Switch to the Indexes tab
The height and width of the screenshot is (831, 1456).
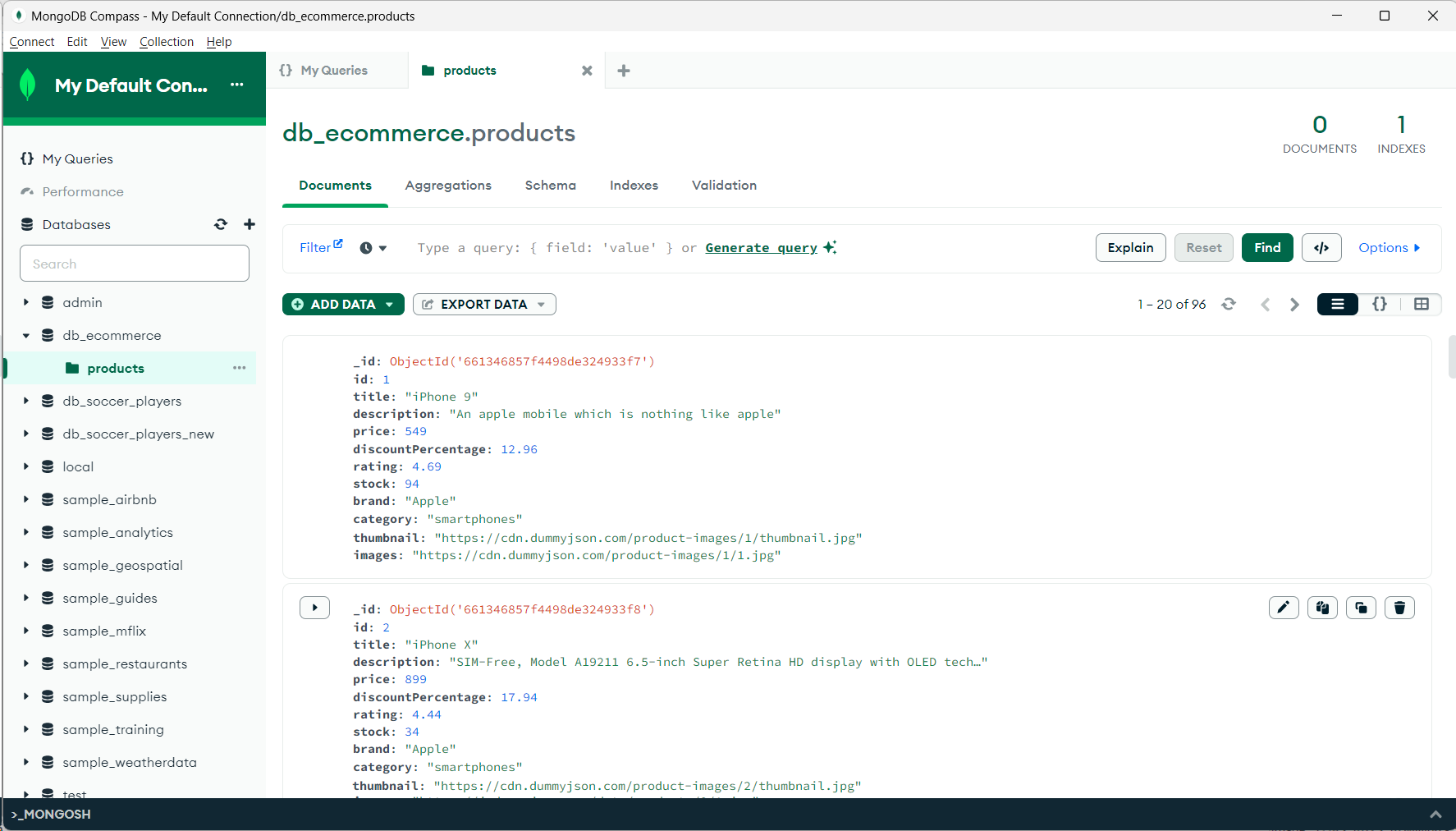coord(634,186)
